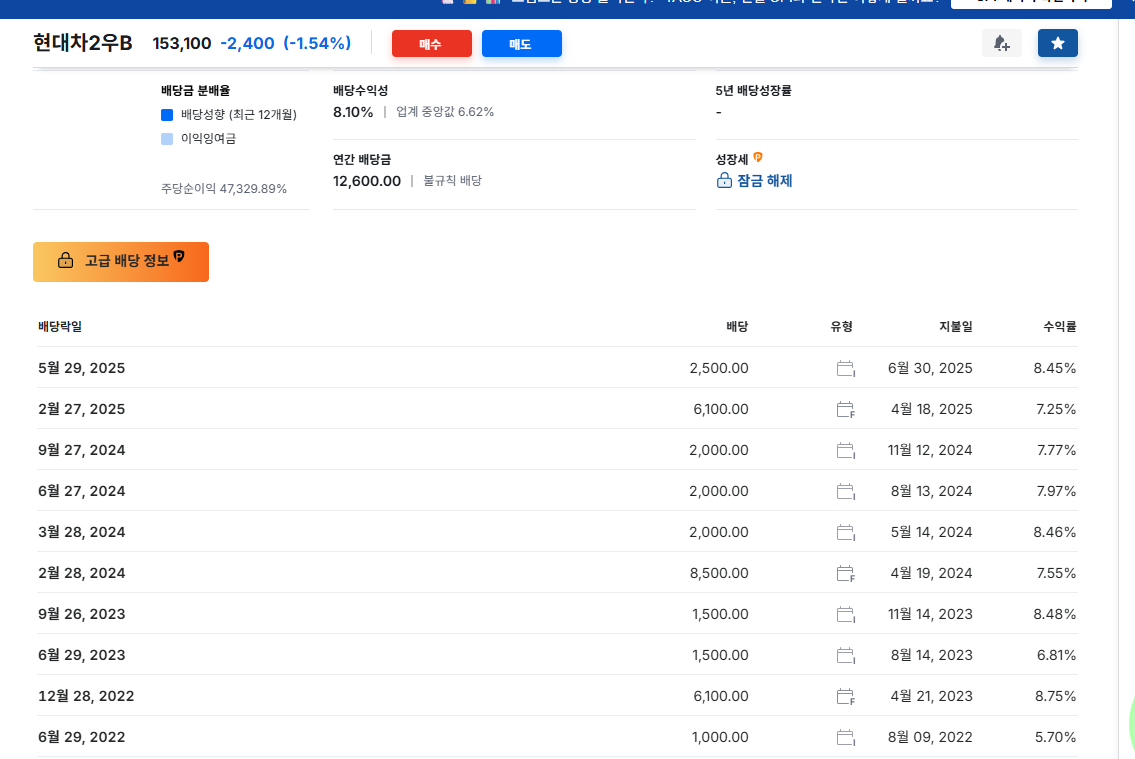Viewport: 1135px width, 759px height.
Task: Click the 잠금 해제 unlock link
Action: (x=754, y=181)
